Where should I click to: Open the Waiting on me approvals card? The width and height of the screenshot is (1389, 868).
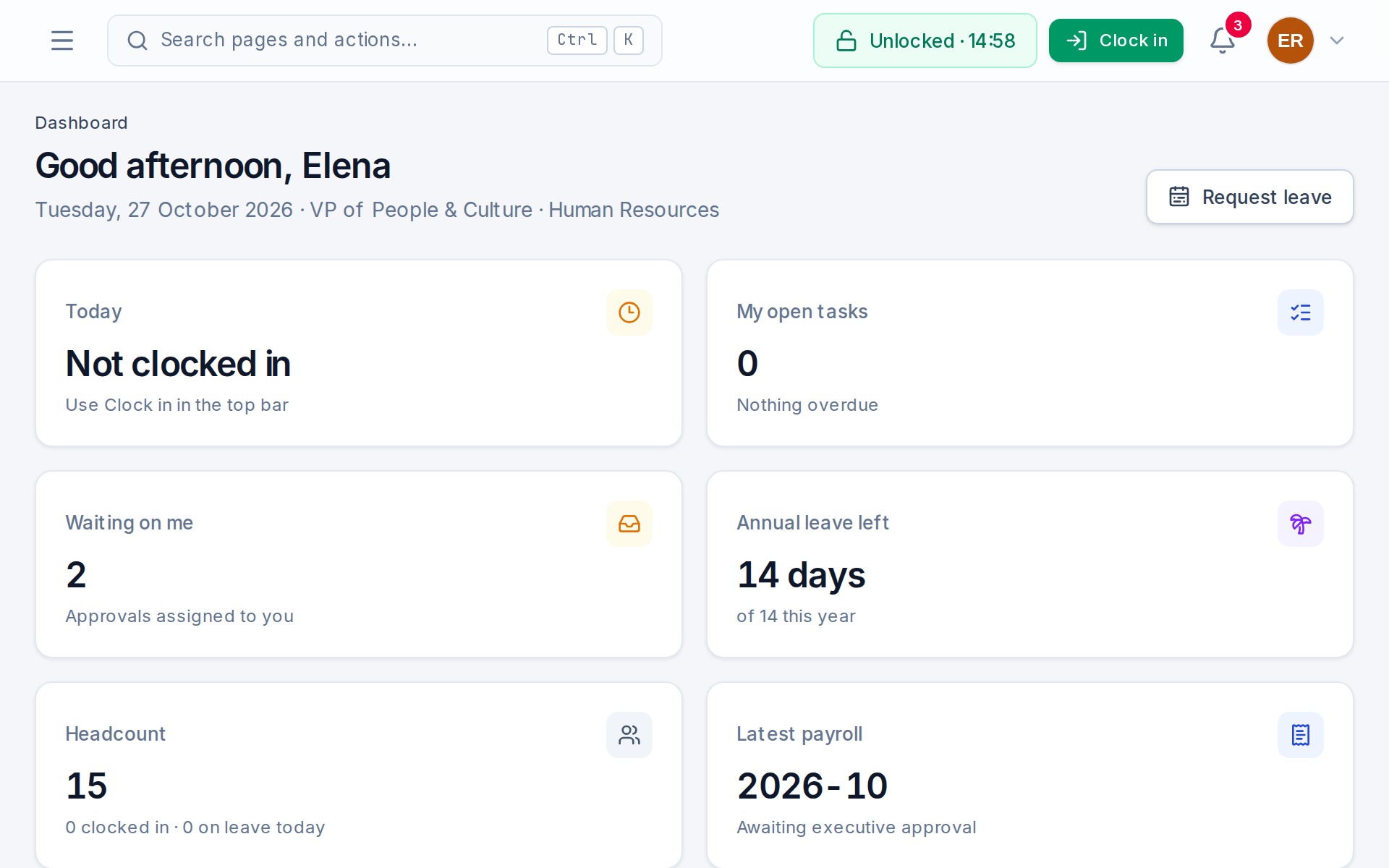coord(359,564)
